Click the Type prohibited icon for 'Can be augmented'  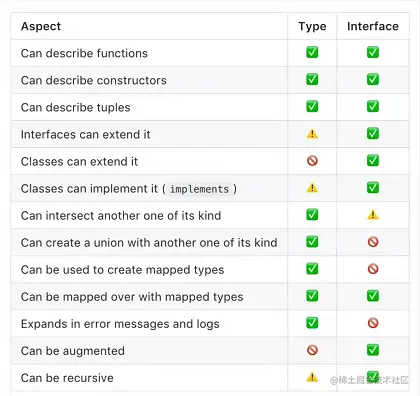coord(312,350)
